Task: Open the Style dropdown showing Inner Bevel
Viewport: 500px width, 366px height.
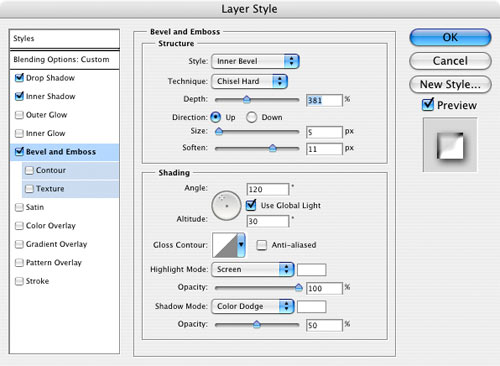Action: click(x=255, y=61)
